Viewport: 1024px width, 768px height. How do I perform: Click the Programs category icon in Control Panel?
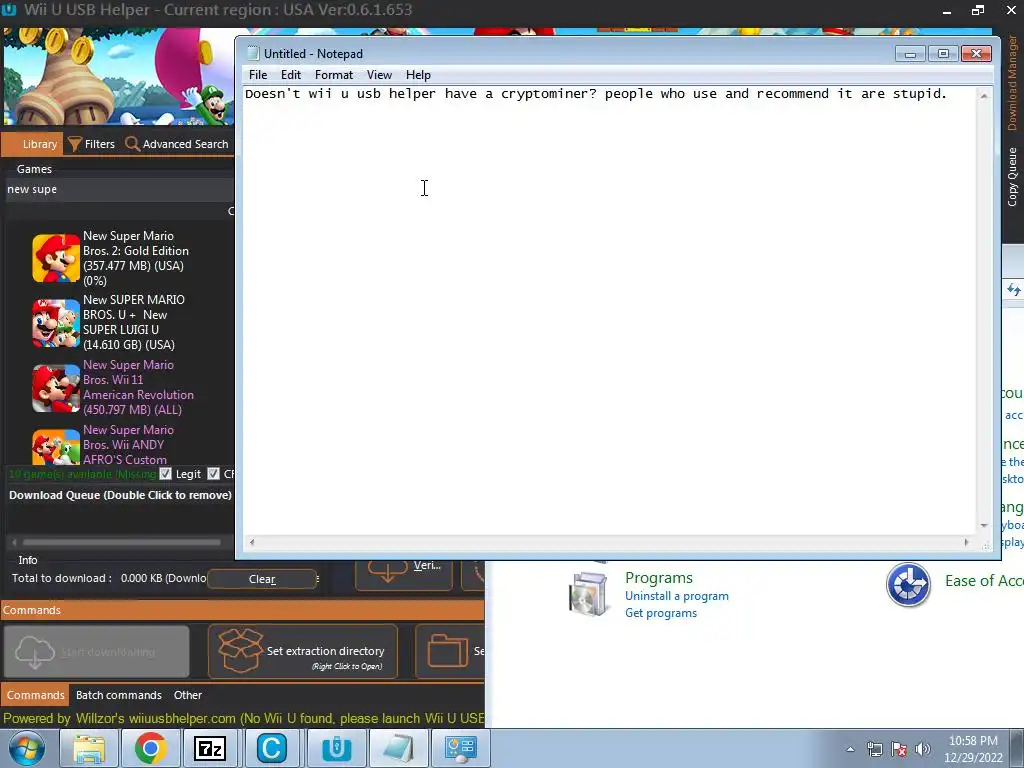click(588, 593)
